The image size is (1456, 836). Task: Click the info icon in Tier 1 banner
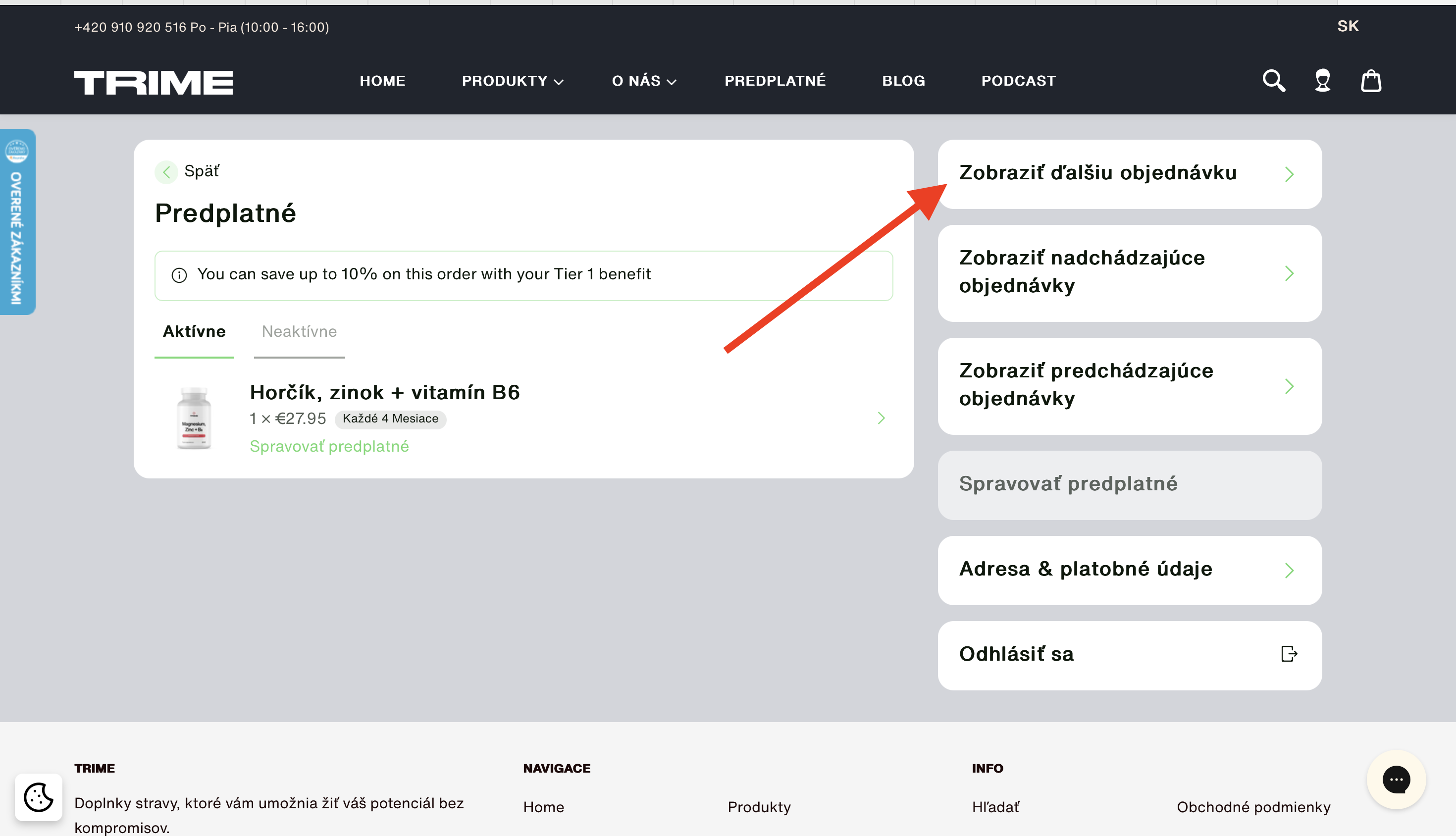(x=179, y=275)
